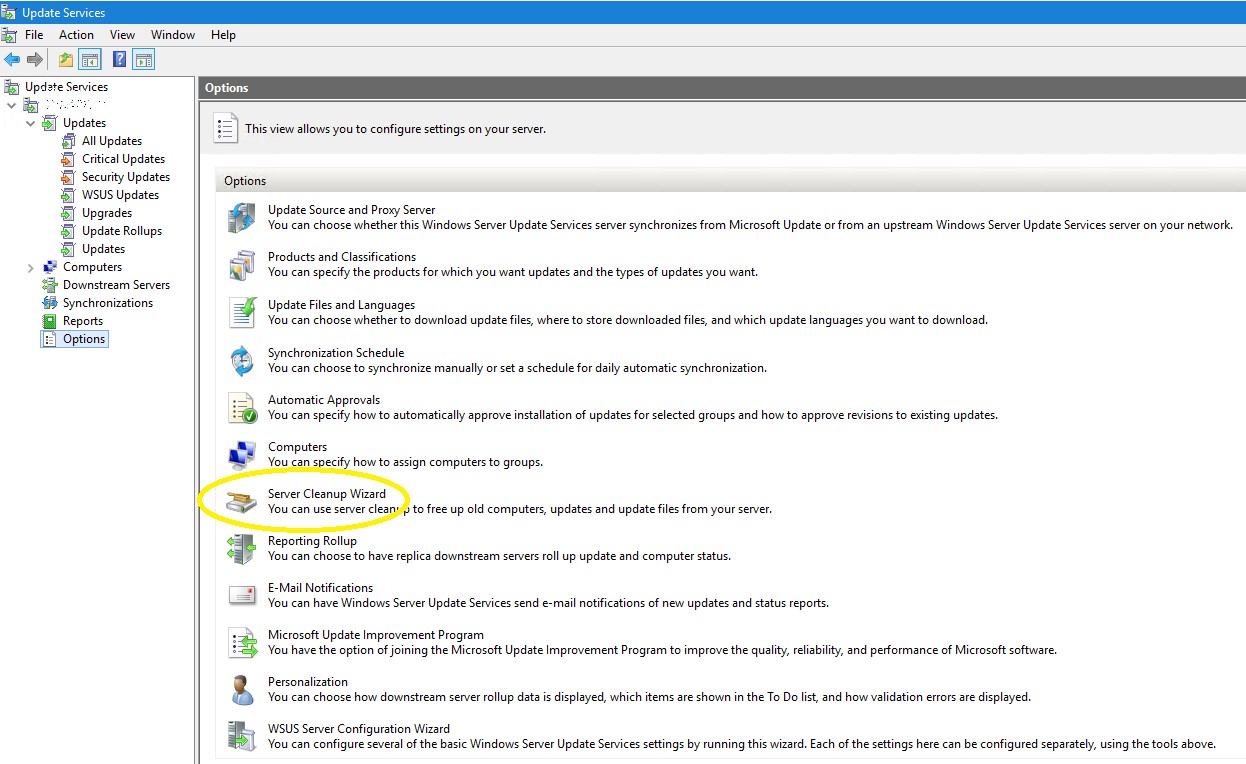Open Products and Classifications option
Screen dimensions: 1246x764
(x=342, y=257)
